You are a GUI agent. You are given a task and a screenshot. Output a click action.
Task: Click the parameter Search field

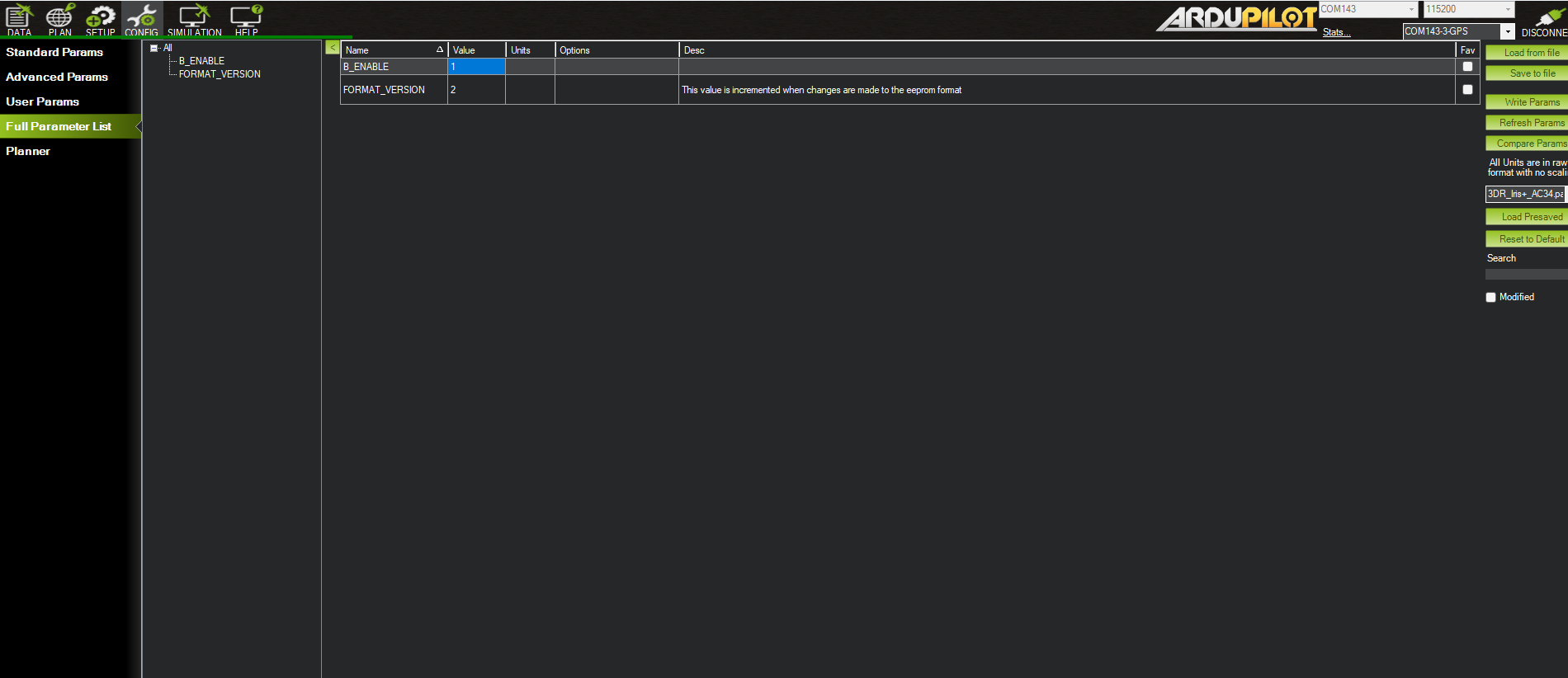coord(1525,274)
